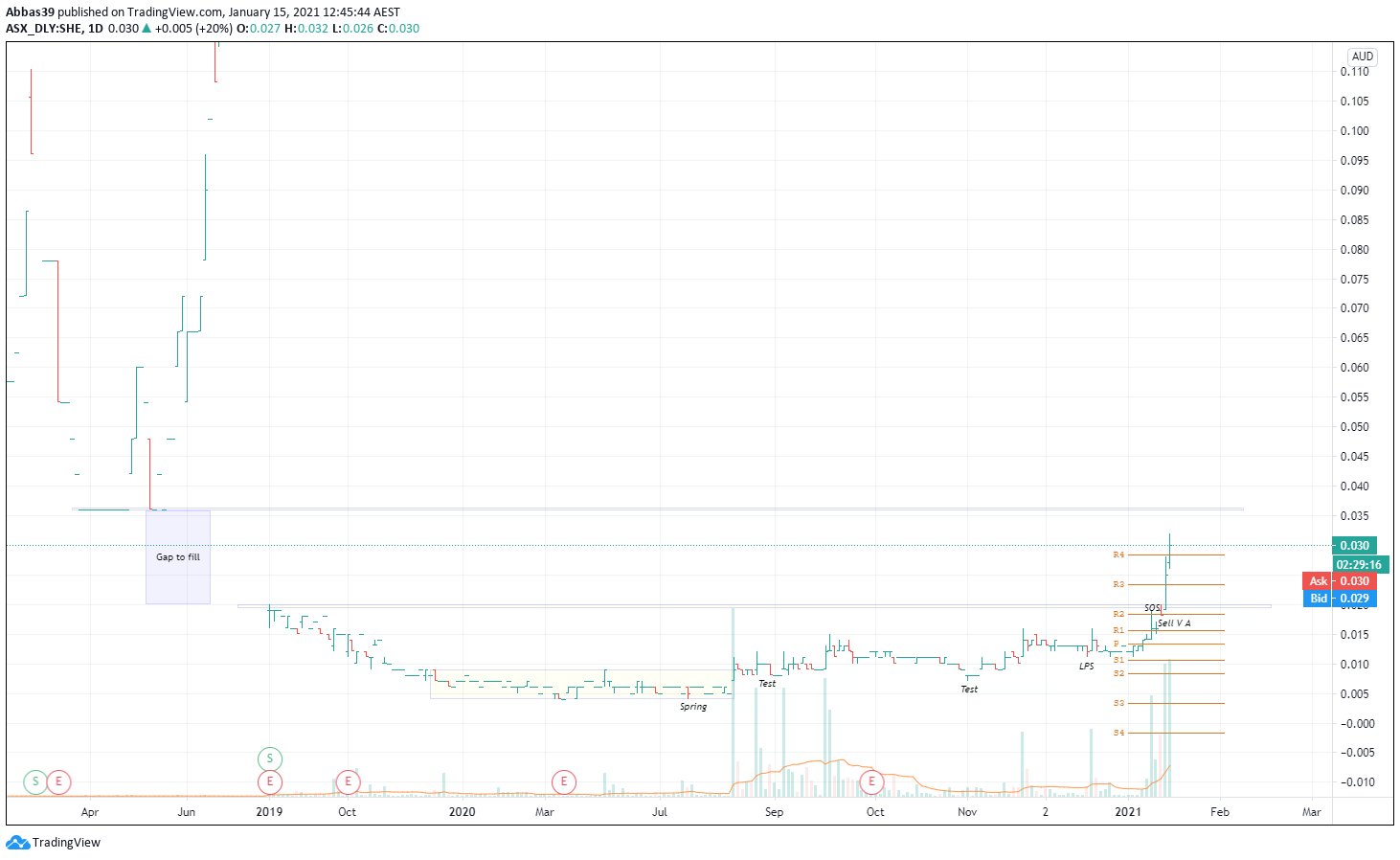Click the TradingView cloud logo icon
The height and width of the screenshot is (860, 1400).
click(x=17, y=843)
